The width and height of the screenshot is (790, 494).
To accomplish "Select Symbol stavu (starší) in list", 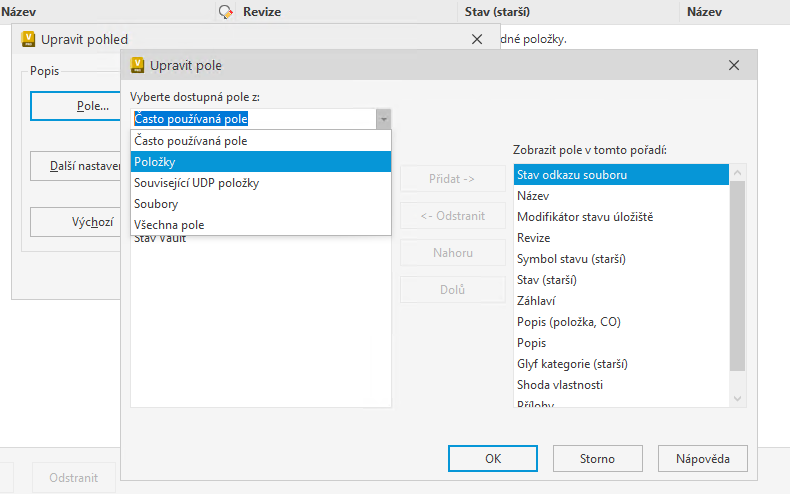I will click(x=622, y=259).
